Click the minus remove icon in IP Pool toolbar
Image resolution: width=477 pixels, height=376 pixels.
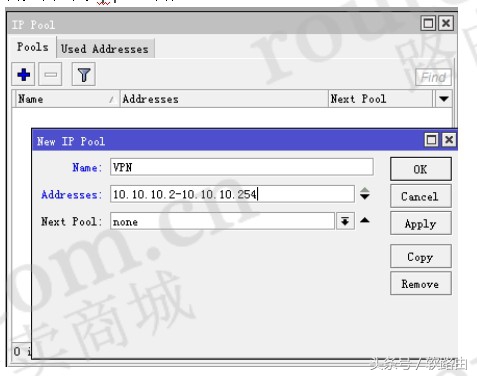click(50, 74)
